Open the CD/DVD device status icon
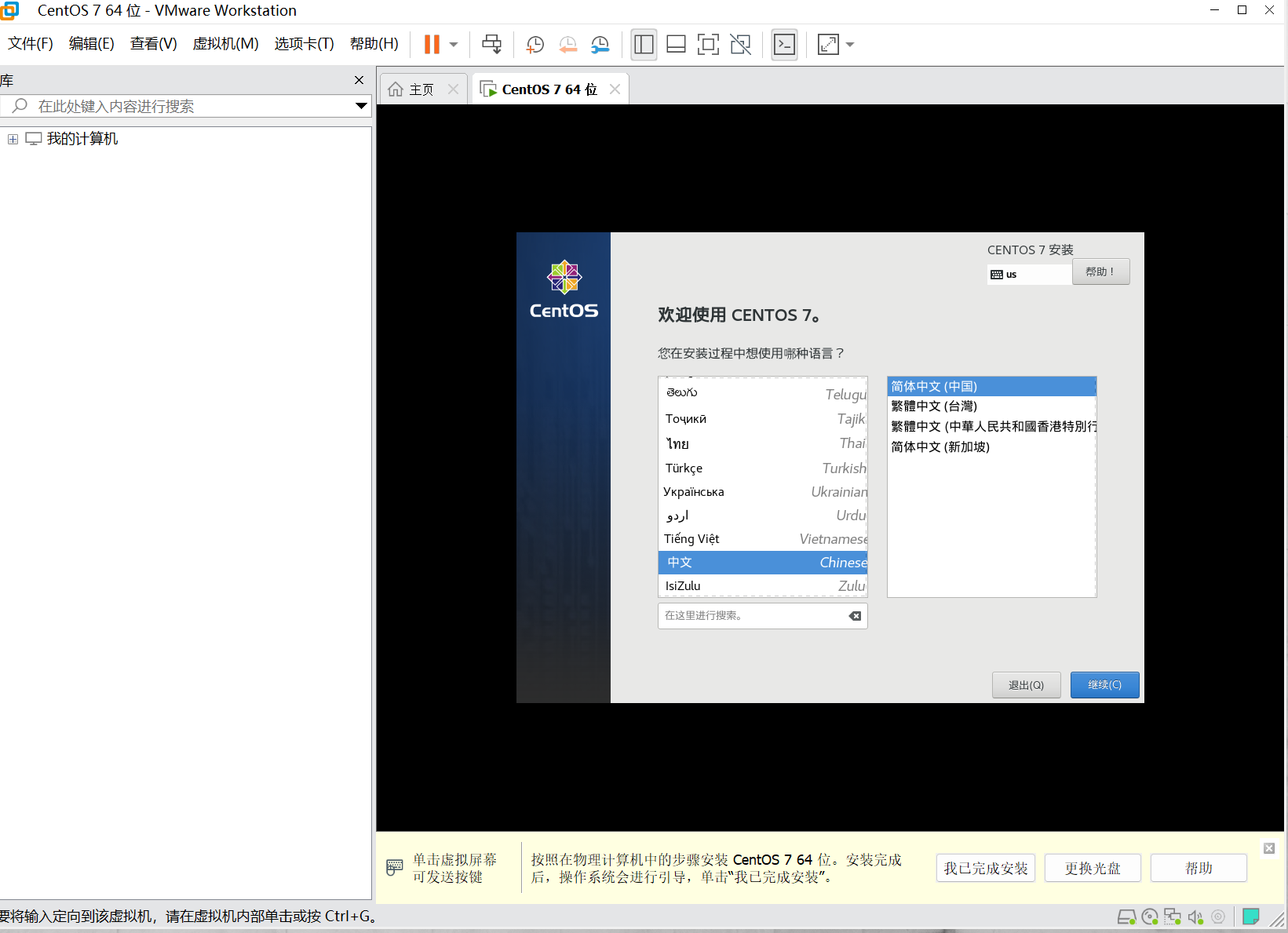The width and height of the screenshot is (1288, 933). [x=1150, y=916]
